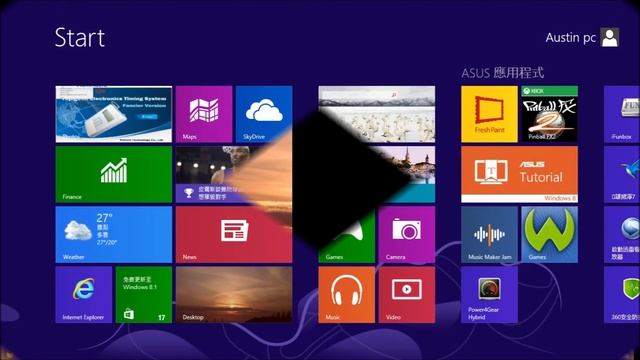The image size is (640, 360).
Task: Launch the Finance tile
Action: 113,174
